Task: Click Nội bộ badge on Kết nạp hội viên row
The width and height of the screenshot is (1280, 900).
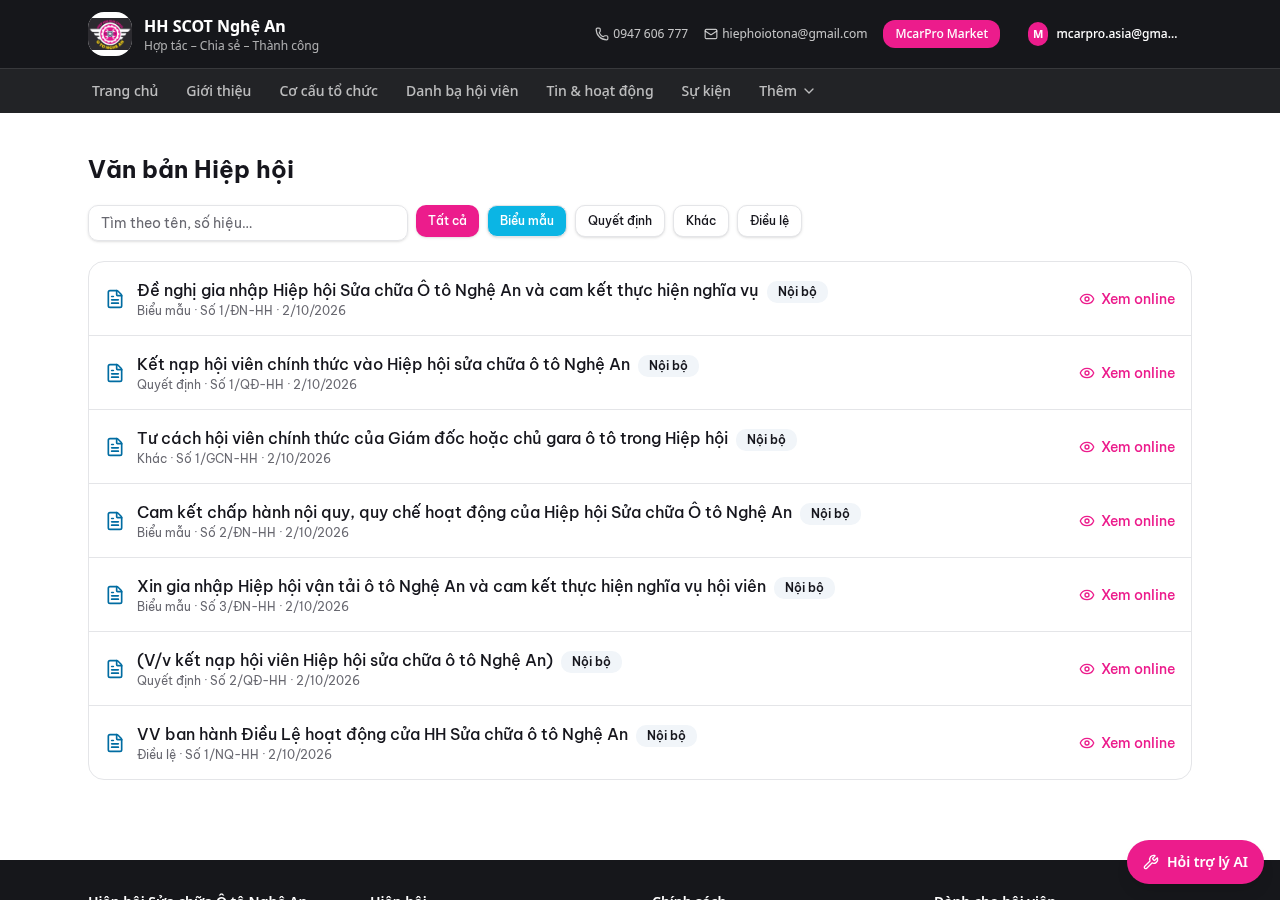Action: tap(668, 366)
